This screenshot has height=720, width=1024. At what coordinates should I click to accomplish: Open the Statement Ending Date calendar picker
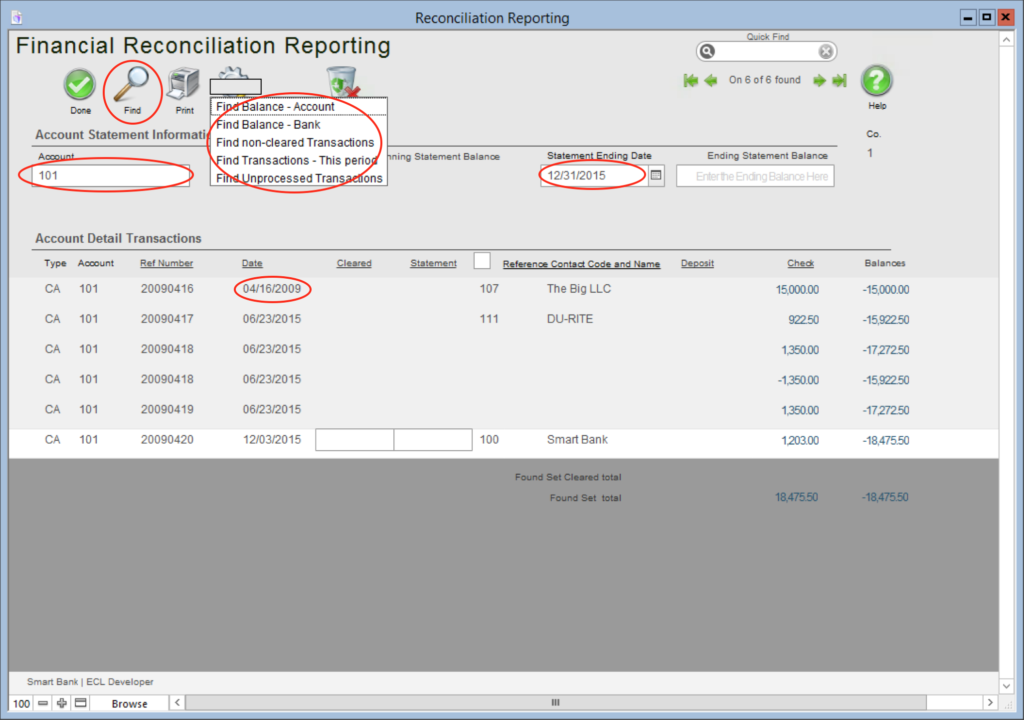[x=656, y=176]
